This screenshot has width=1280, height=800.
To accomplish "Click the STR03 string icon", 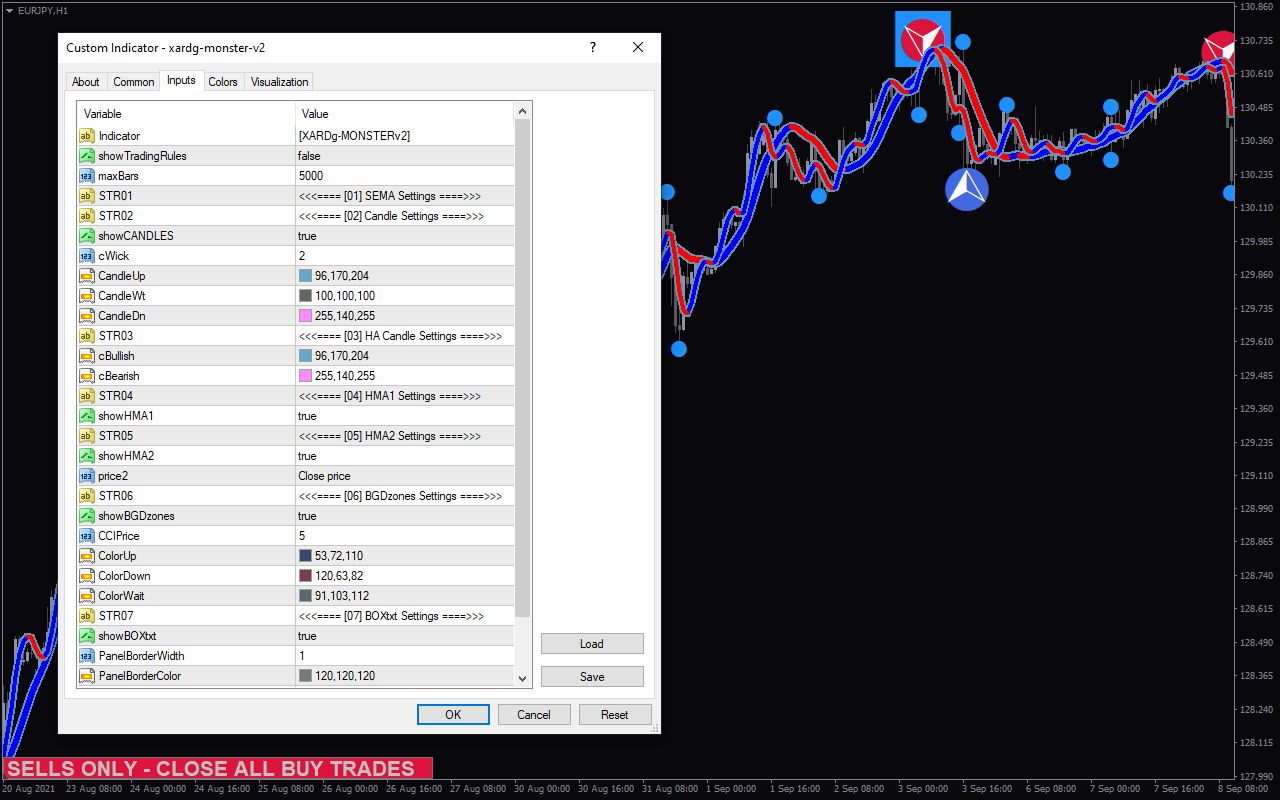I will pos(86,336).
